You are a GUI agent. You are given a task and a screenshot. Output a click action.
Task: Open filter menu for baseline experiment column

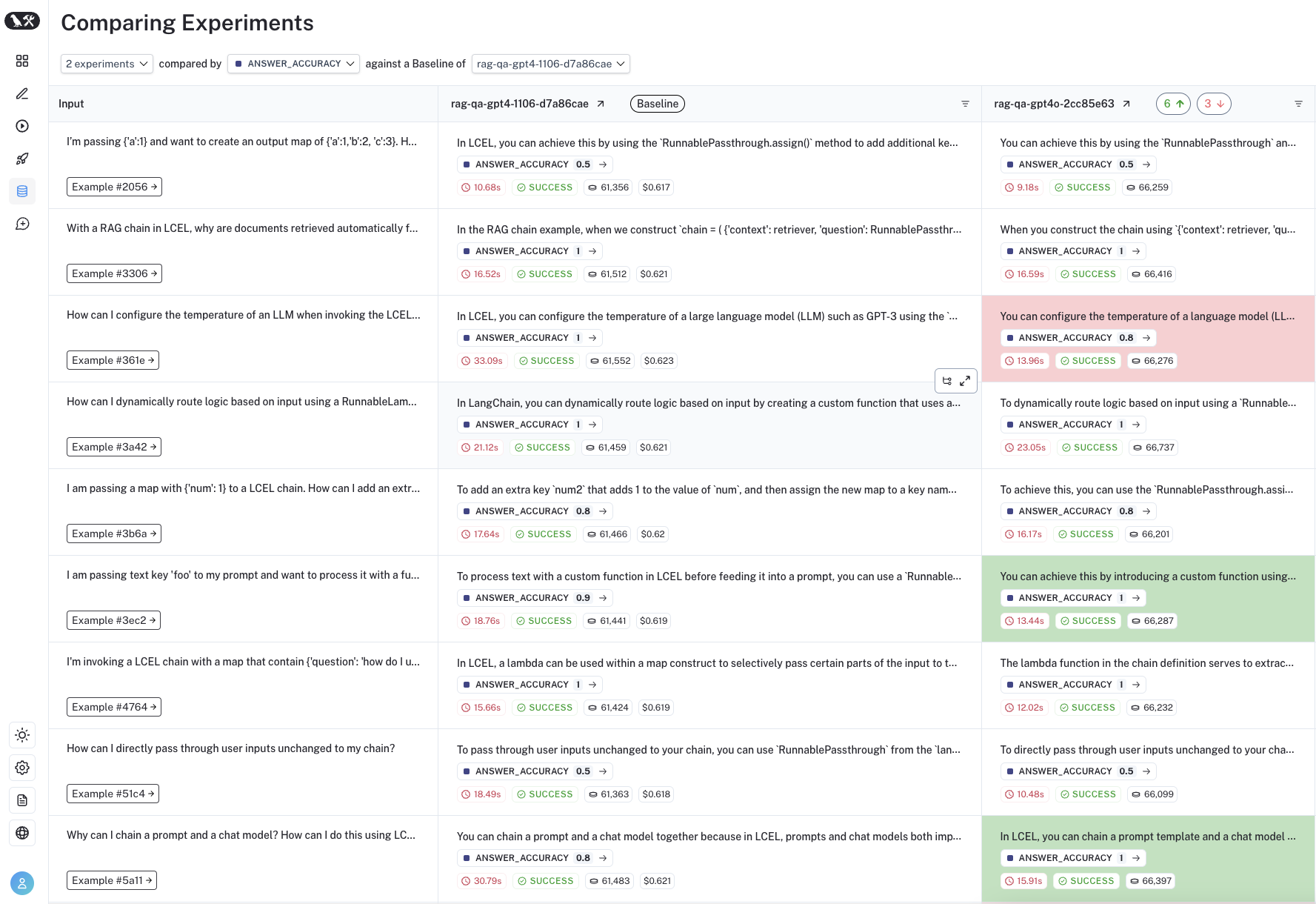coord(965,104)
